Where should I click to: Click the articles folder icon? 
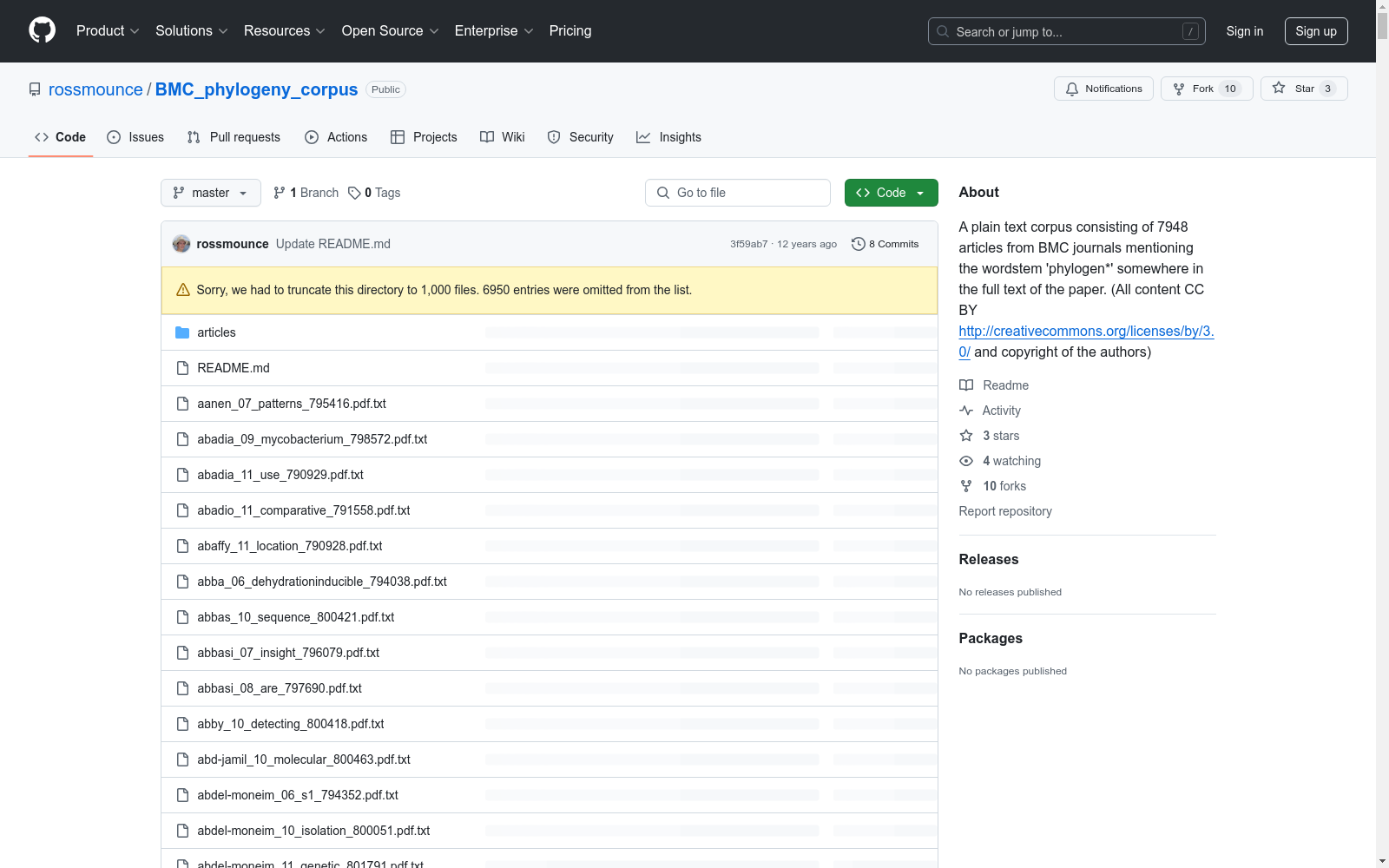click(182, 332)
